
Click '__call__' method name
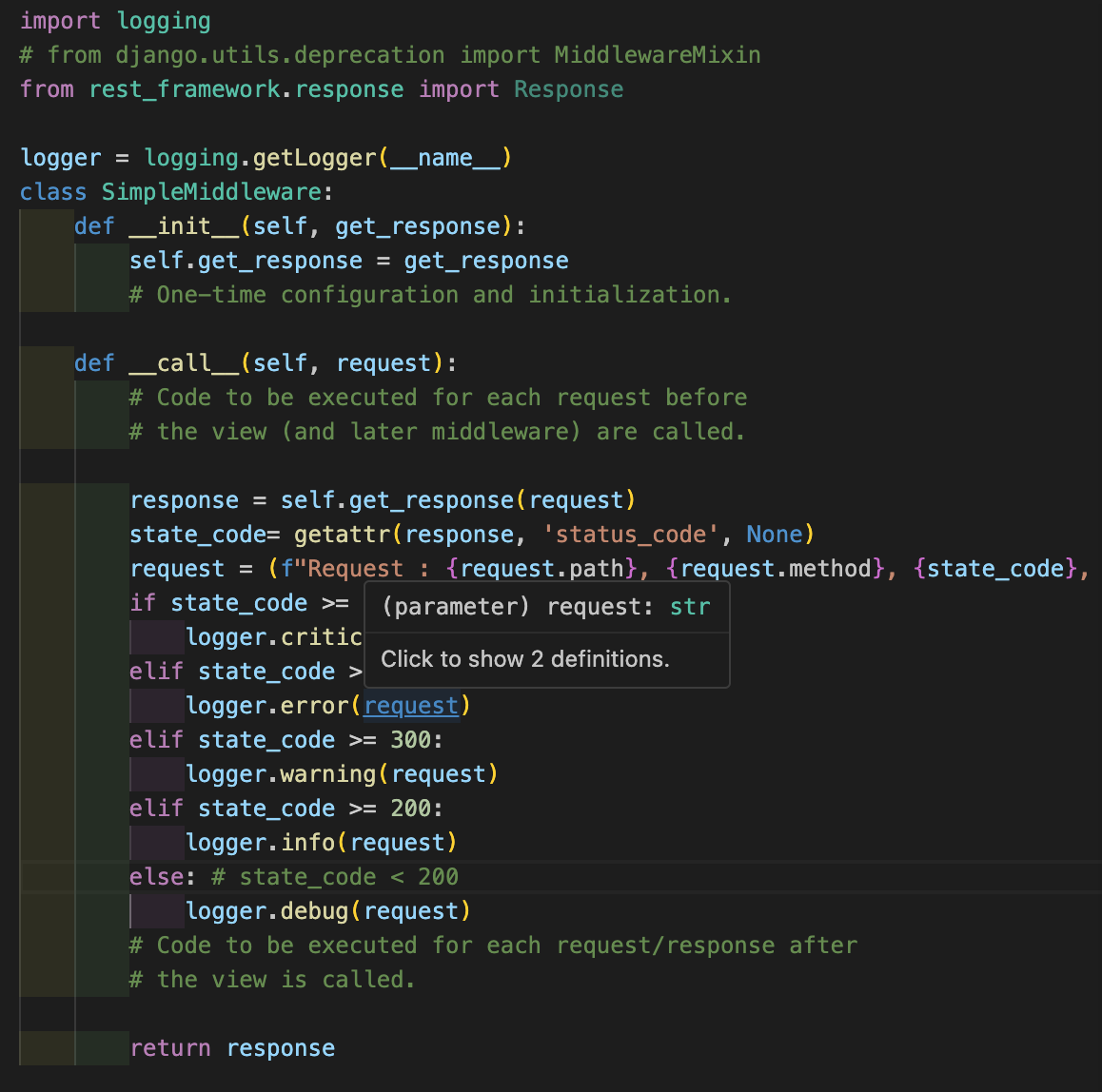click(184, 363)
